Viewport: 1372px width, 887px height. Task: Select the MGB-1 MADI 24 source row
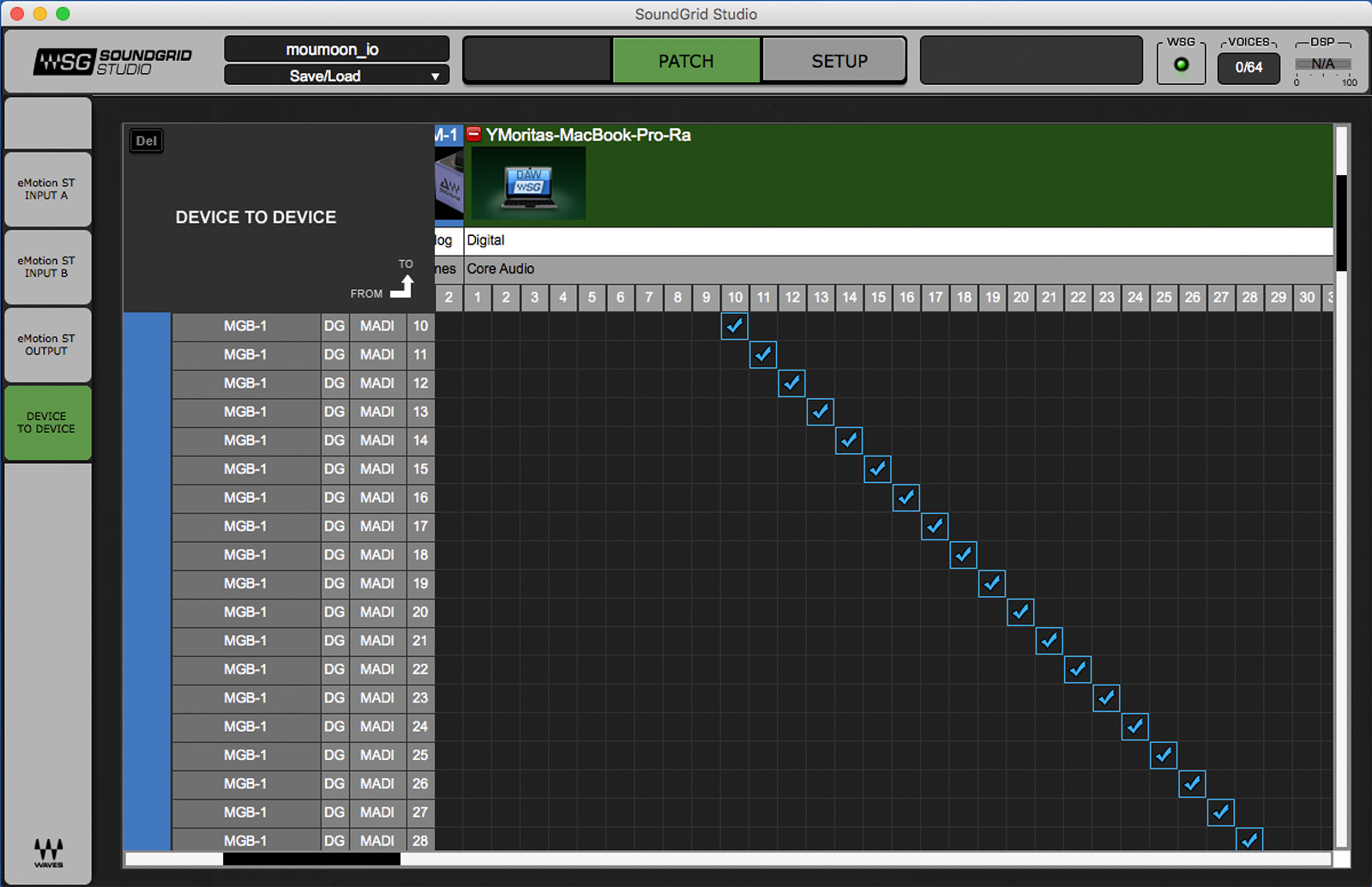point(304,727)
